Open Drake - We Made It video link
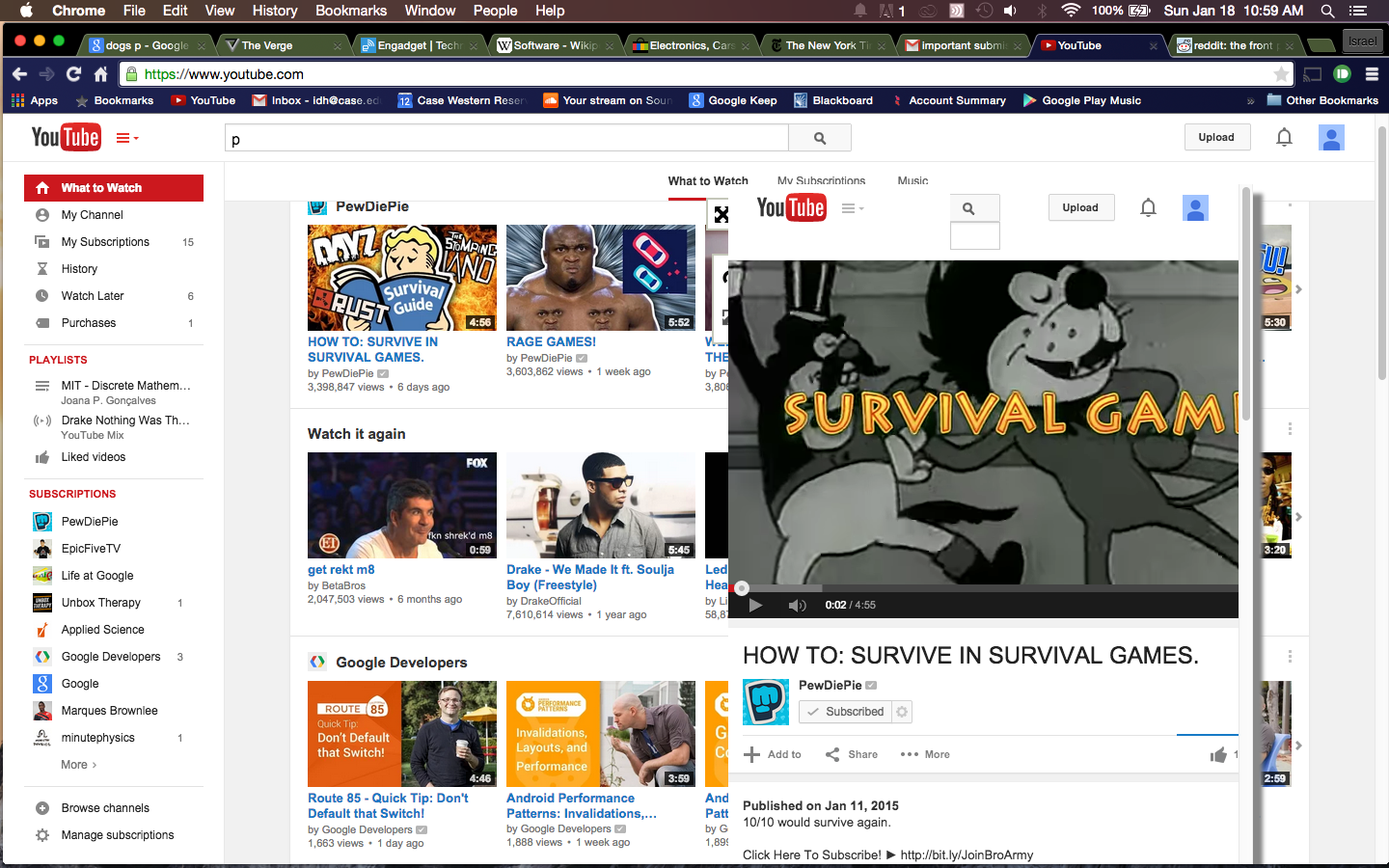The height and width of the screenshot is (868, 1389). [x=590, y=577]
